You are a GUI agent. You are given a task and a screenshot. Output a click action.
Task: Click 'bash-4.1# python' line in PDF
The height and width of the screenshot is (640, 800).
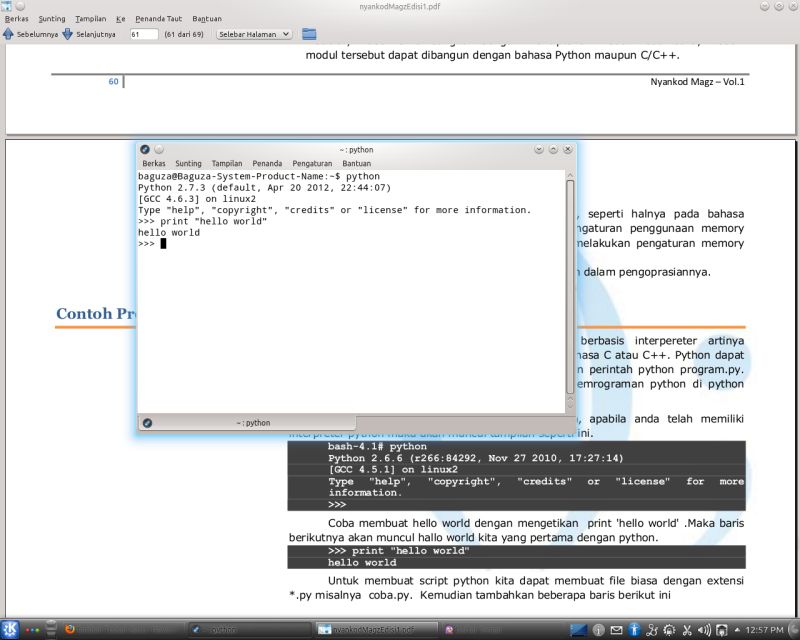coord(377,447)
